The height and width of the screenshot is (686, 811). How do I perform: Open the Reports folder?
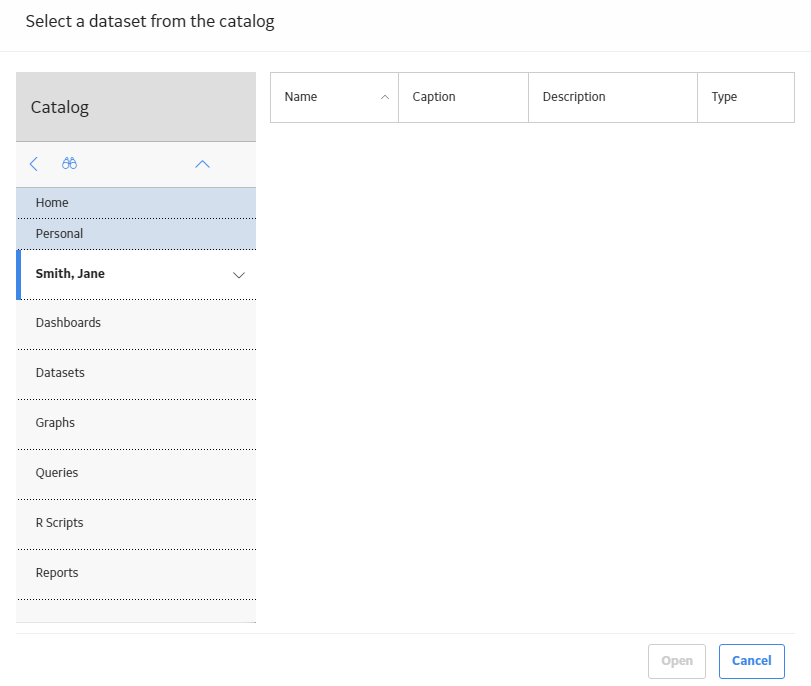[x=136, y=574]
